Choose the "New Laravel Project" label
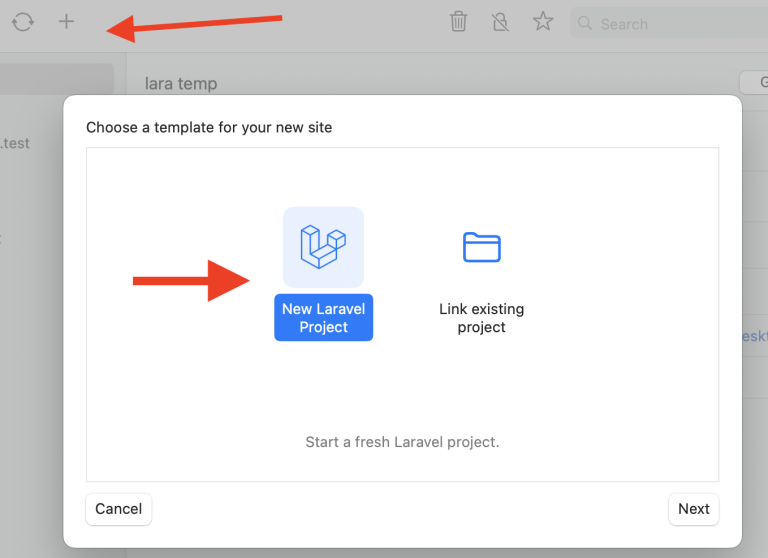Viewport: 768px width, 558px height. [323, 318]
